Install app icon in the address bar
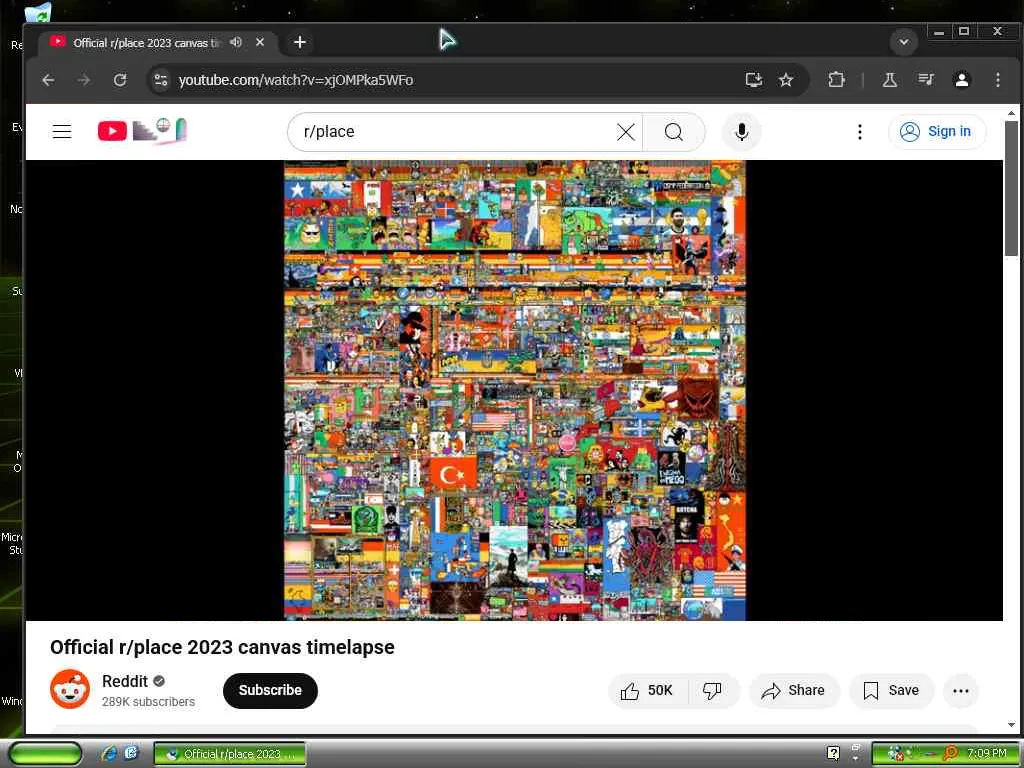Image resolution: width=1024 pixels, height=768 pixels. (754, 80)
